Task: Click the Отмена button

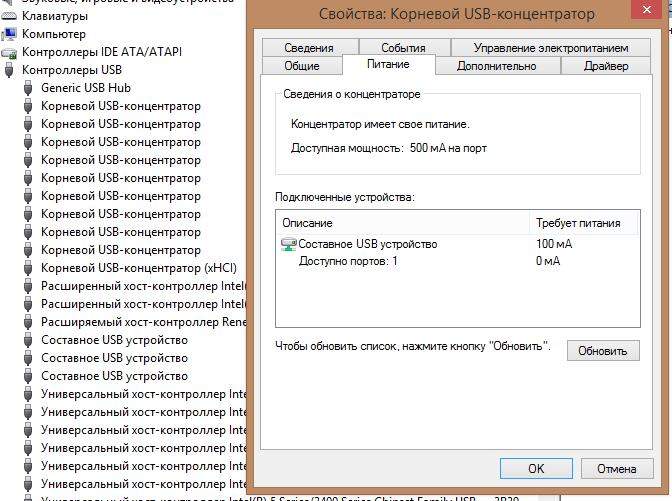Action: 617,468
